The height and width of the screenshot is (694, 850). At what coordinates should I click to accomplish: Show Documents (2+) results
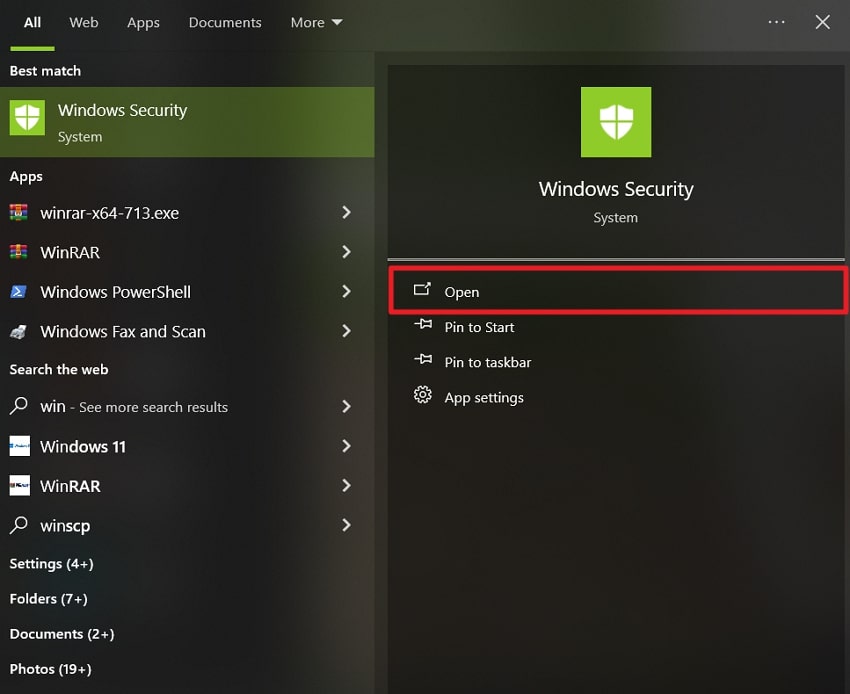[x=62, y=634]
